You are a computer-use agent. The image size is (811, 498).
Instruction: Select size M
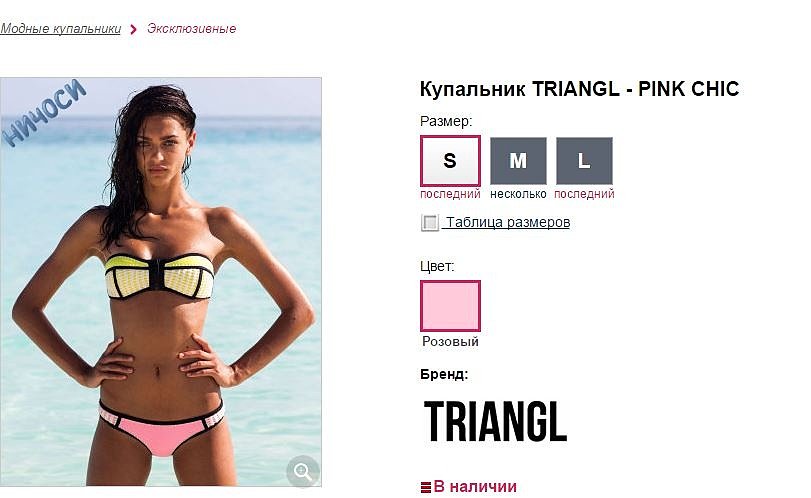click(x=518, y=161)
